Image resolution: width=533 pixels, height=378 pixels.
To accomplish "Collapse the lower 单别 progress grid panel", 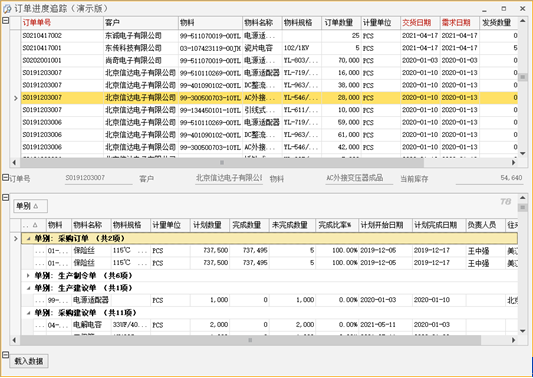I will click(x=5, y=197).
